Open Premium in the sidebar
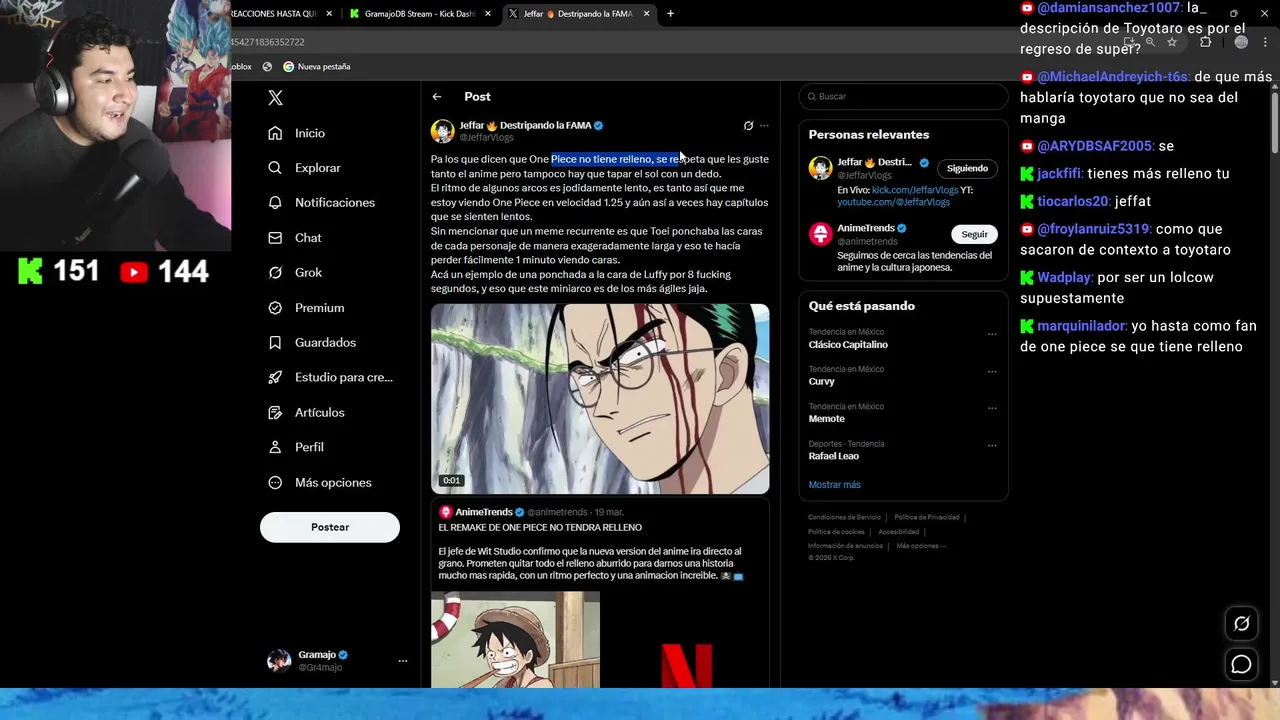Viewport: 1280px width, 720px height. click(x=306, y=308)
